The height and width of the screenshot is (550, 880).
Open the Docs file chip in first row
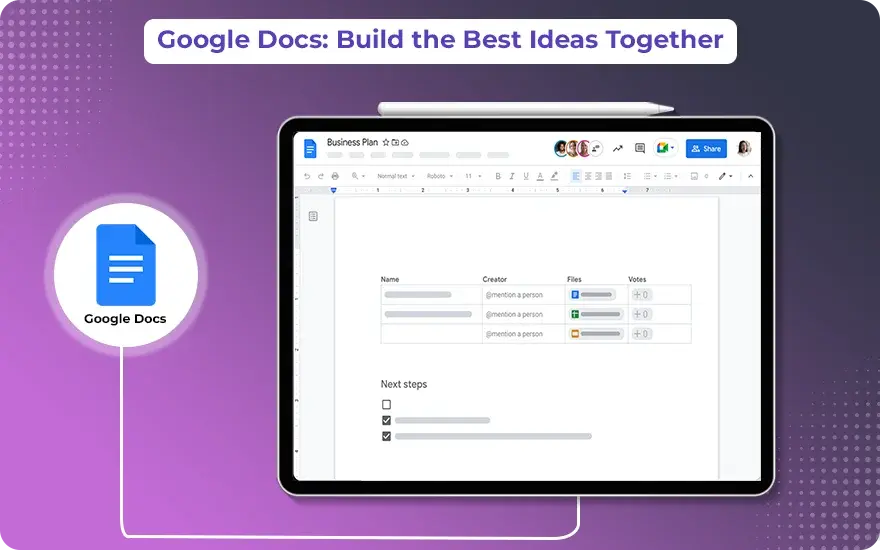tap(592, 295)
